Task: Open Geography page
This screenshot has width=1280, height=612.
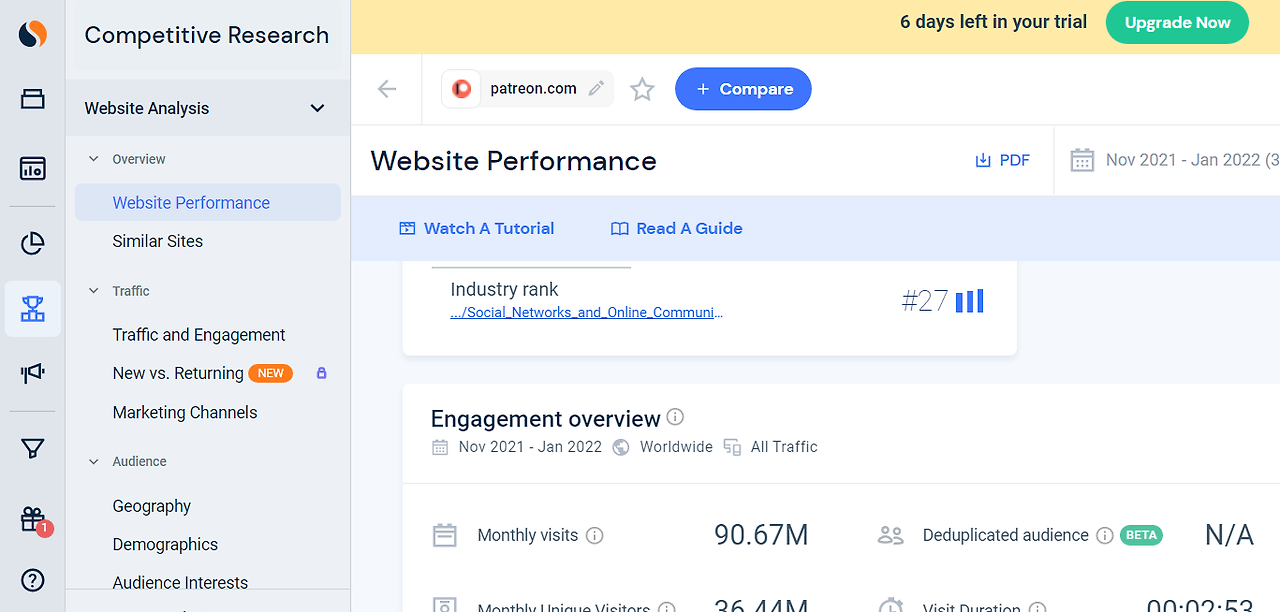Action: (x=152, y=506)
